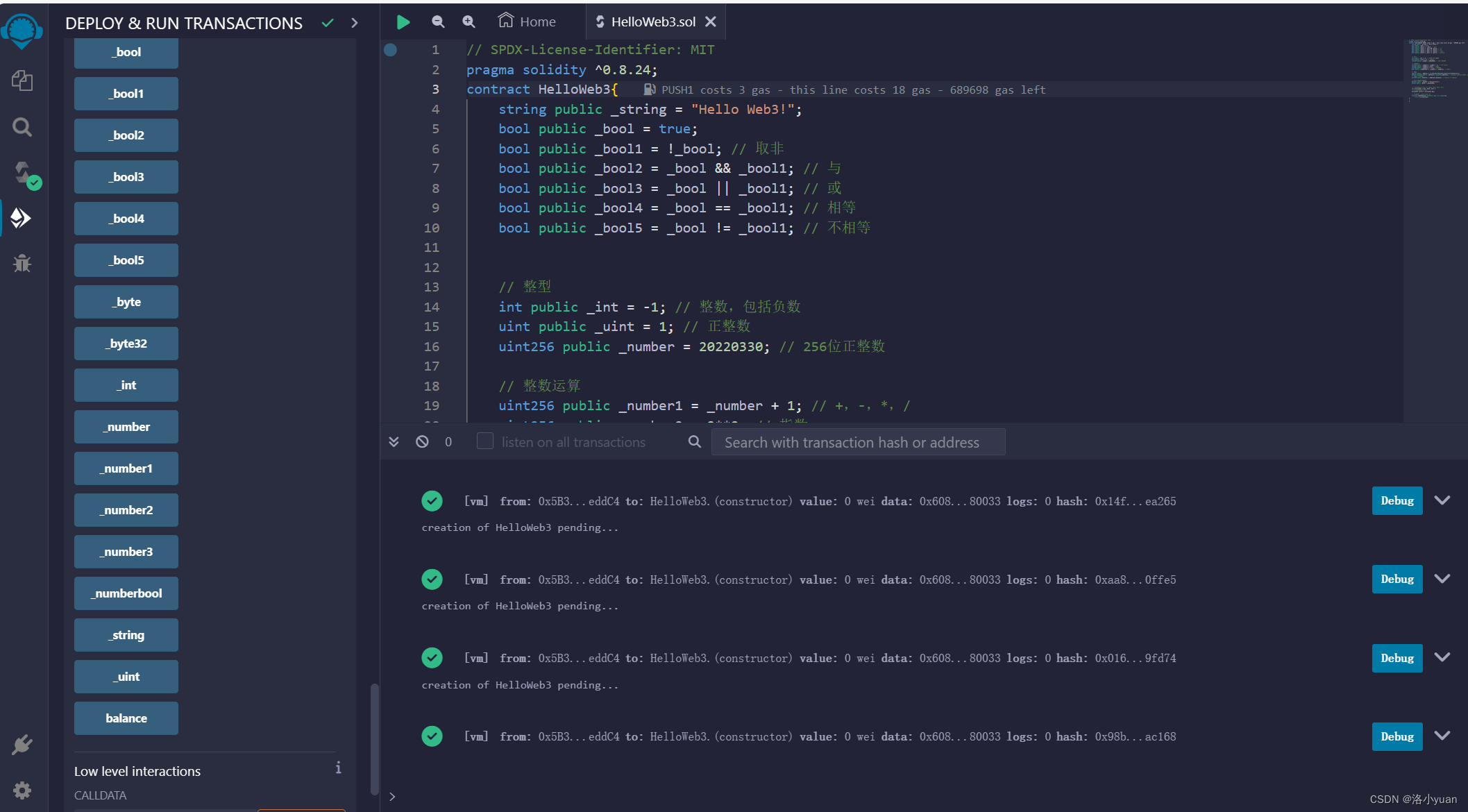Click Low level interactions info icon
The width and height of the screenshot is (1468, 812).
coord(338,767)
